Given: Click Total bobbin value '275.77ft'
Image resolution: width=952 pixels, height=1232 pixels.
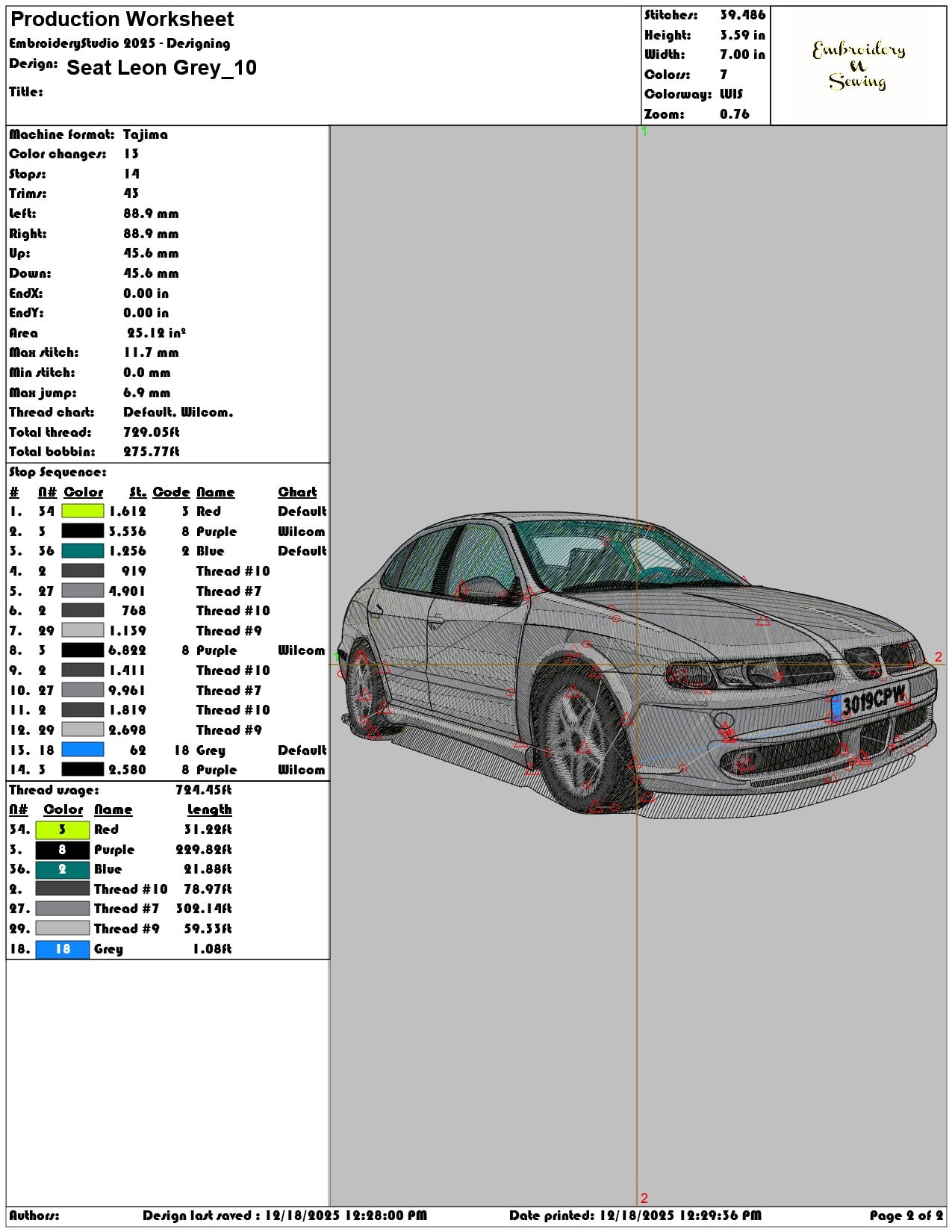Looking at the screenshot, I should 151,452.
